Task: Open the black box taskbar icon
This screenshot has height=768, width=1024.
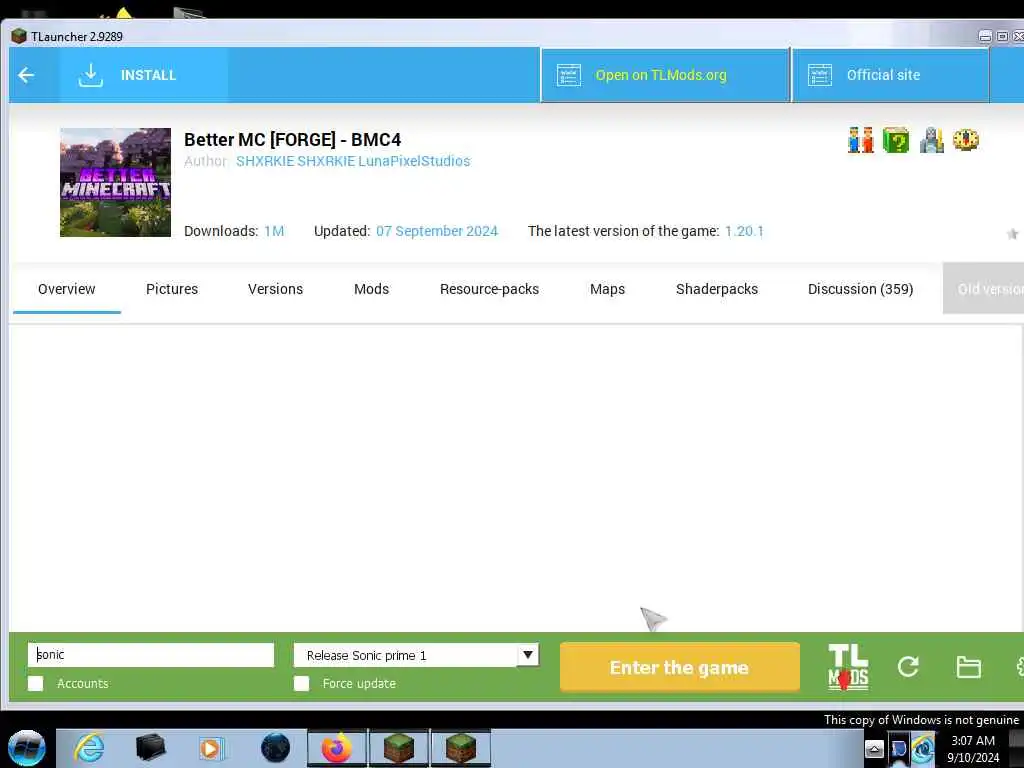Action: pyautogui.click(x=150, y=748)
